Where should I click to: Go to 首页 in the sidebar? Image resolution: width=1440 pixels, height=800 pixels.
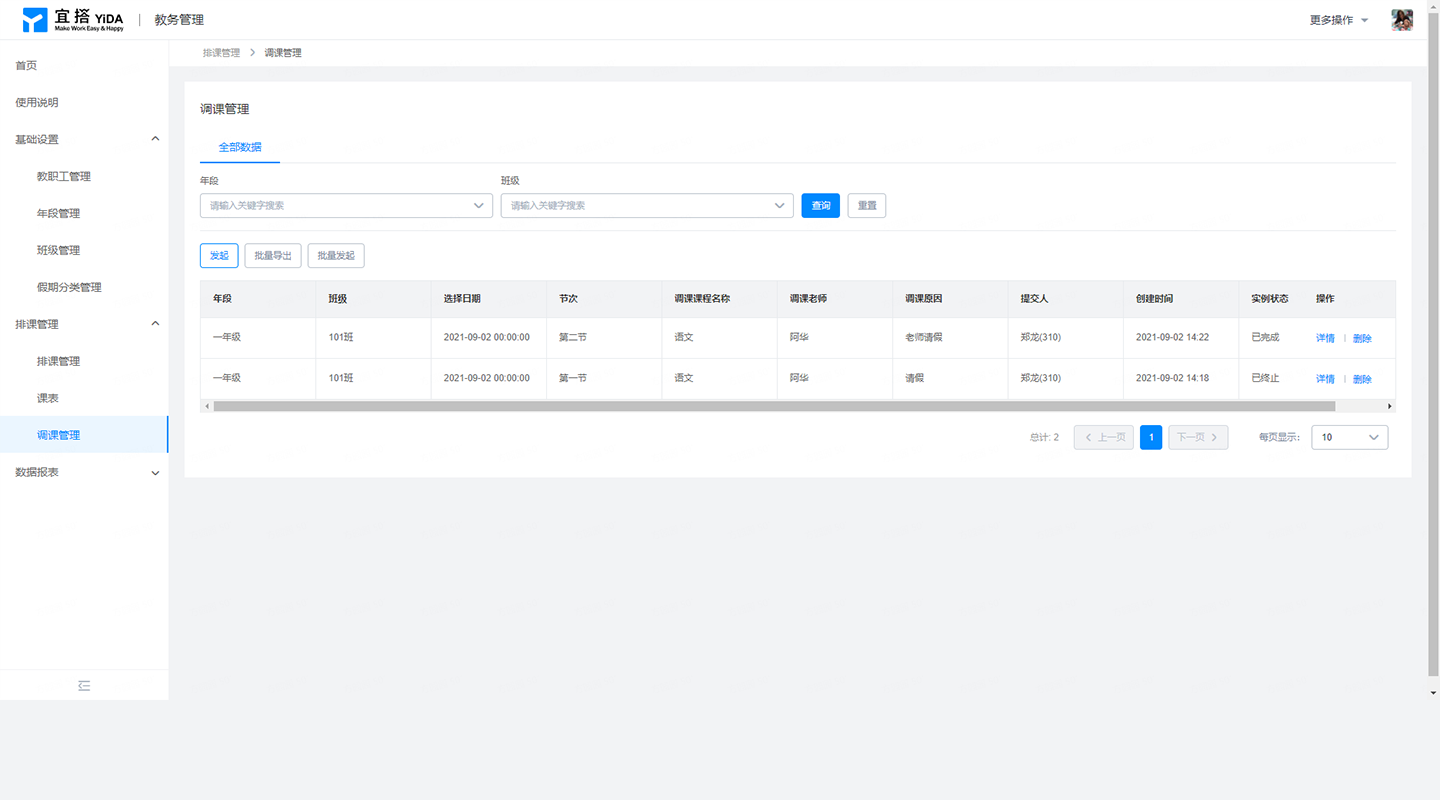(x=26, y=65)
